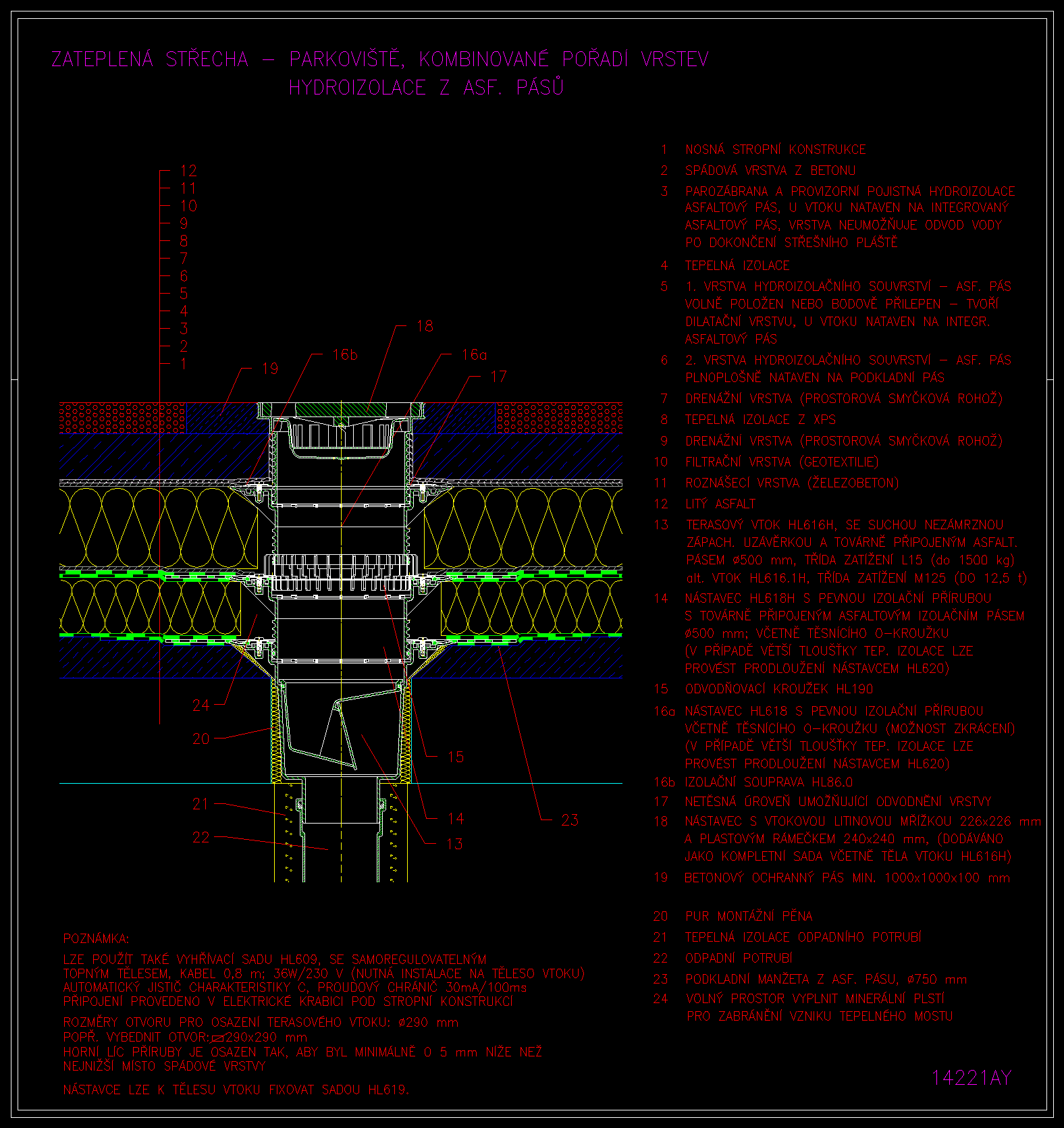Click callout label 23 right of the pipe
Viewport: 1064px width, 1128px height.
[x=570, y=820]
